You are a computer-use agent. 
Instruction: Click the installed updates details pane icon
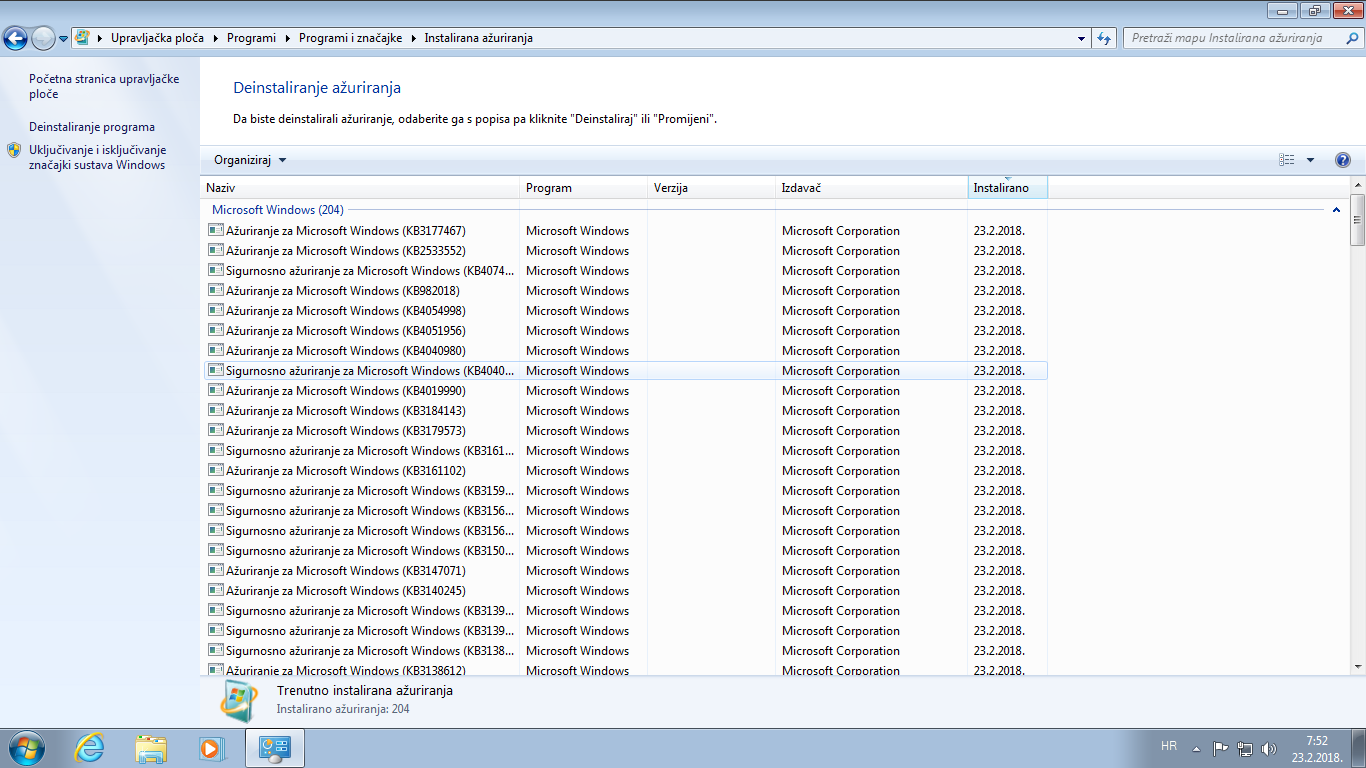click(x=239, y=700)
